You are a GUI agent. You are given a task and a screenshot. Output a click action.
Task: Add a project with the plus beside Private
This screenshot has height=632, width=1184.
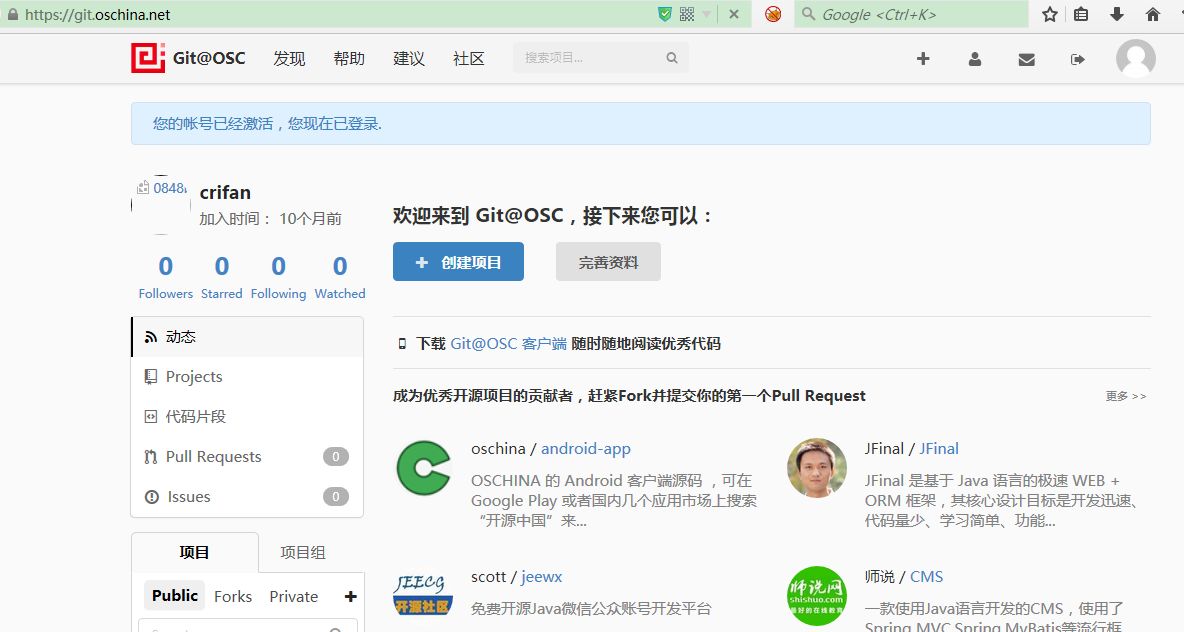(x=350, y=597)
